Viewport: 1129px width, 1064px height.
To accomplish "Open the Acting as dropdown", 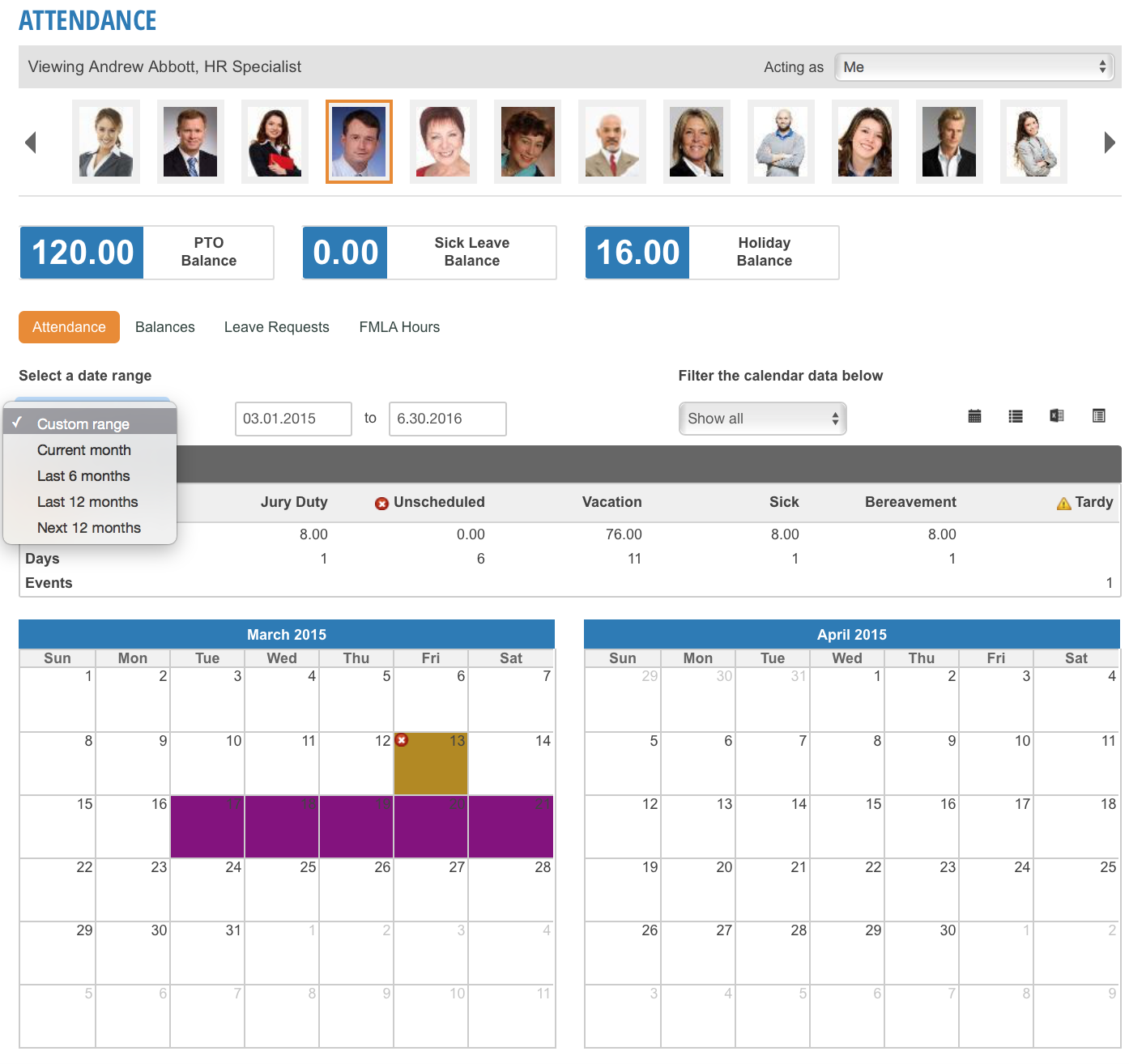I will (973, 67).
